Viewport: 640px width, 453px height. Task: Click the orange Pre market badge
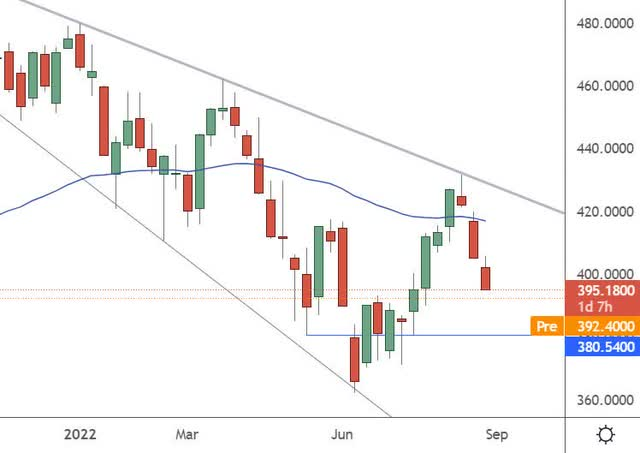pyautogui.click(x=546, y=326)
